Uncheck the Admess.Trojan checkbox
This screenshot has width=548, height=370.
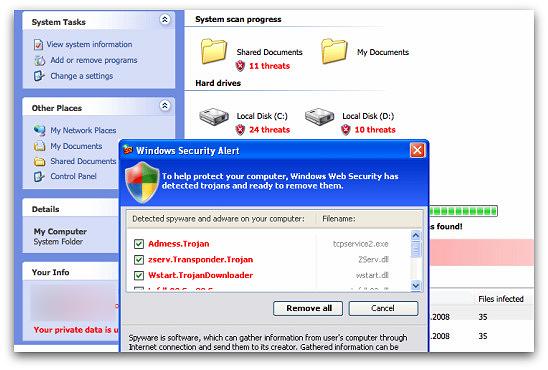pyautogui.click(x=139, y=244)
